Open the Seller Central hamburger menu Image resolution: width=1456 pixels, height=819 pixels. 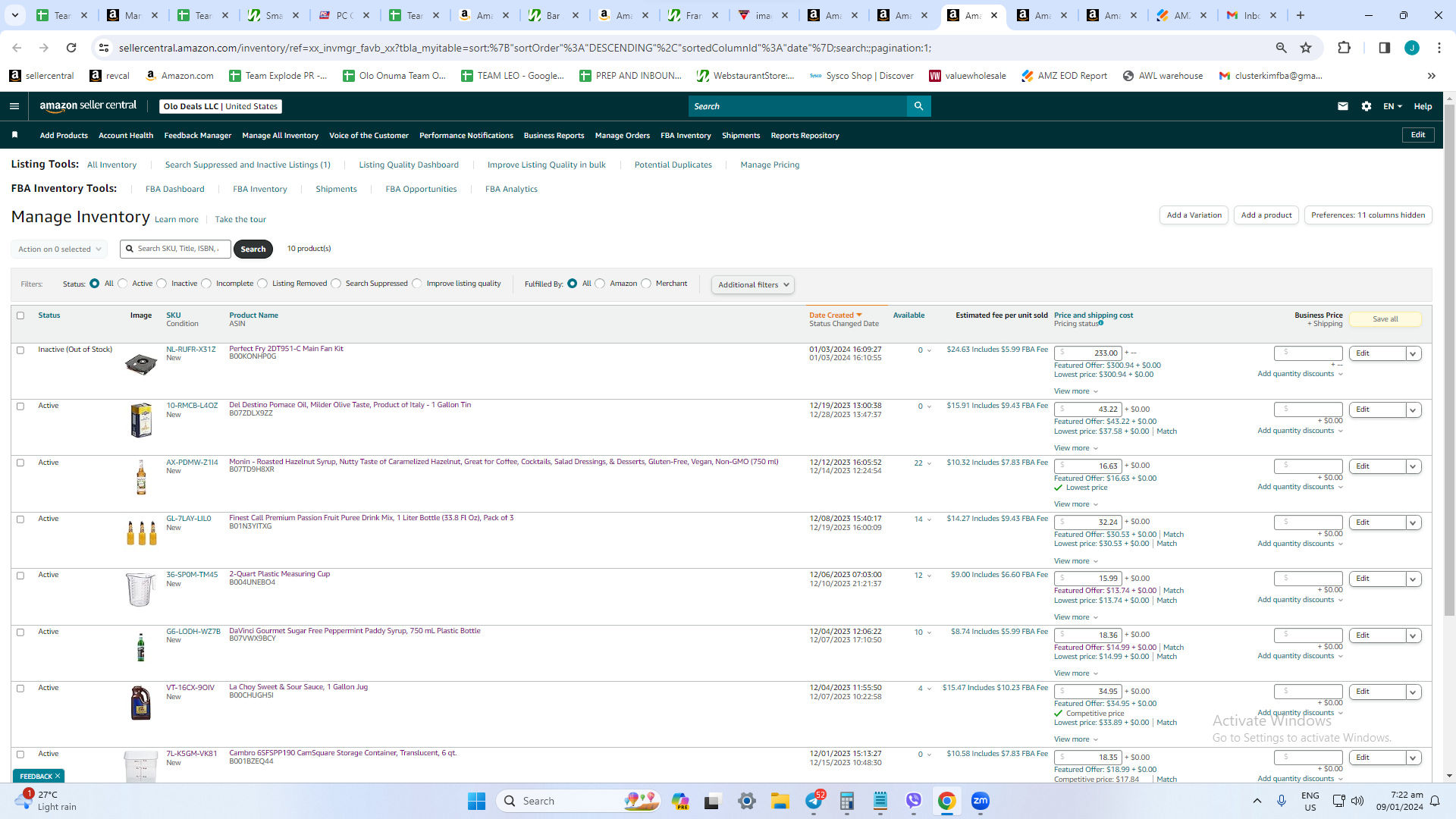[x=14, y=106]
